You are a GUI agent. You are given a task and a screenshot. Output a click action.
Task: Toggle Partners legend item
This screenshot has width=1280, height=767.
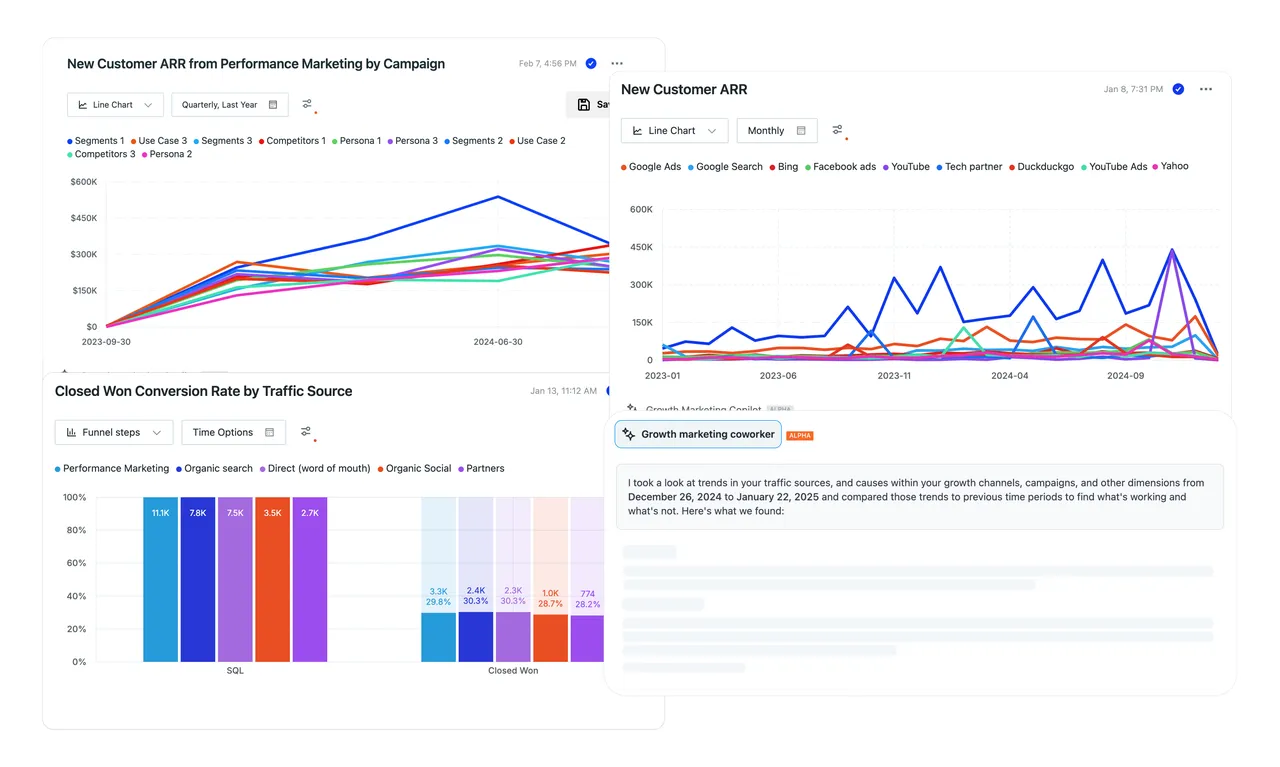(481, 468)
